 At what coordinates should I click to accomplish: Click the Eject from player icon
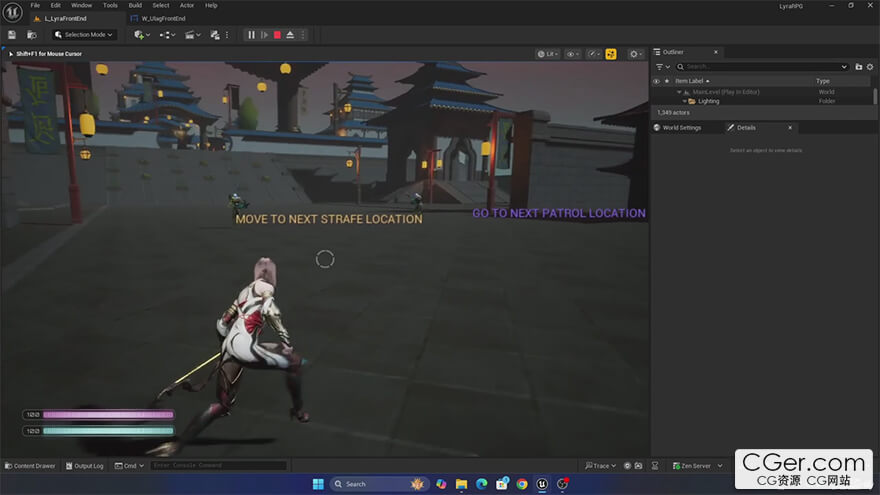click(290, 35)
